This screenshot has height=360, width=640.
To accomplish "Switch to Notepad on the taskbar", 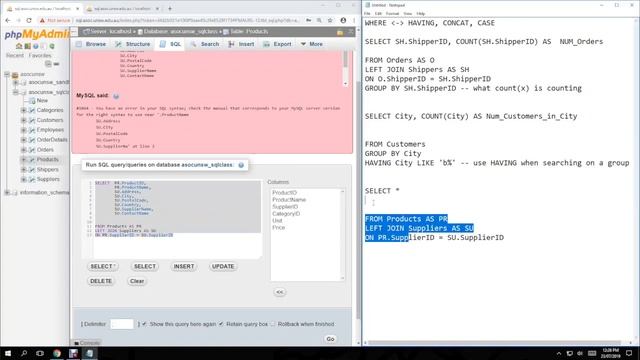I will click(x=89, y=353).
